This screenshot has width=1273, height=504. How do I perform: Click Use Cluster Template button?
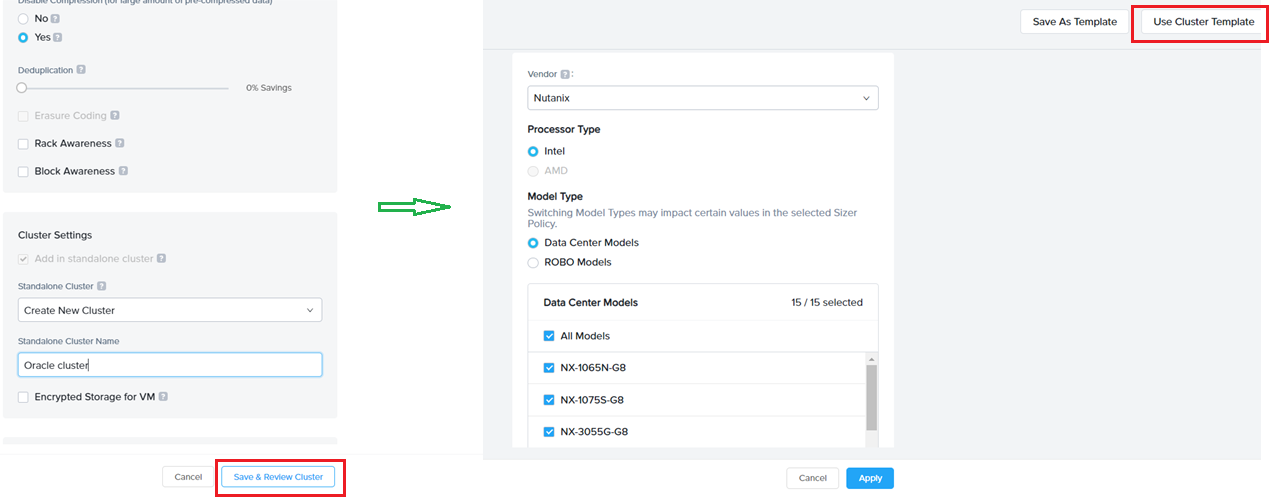[x=1204, y=22]
